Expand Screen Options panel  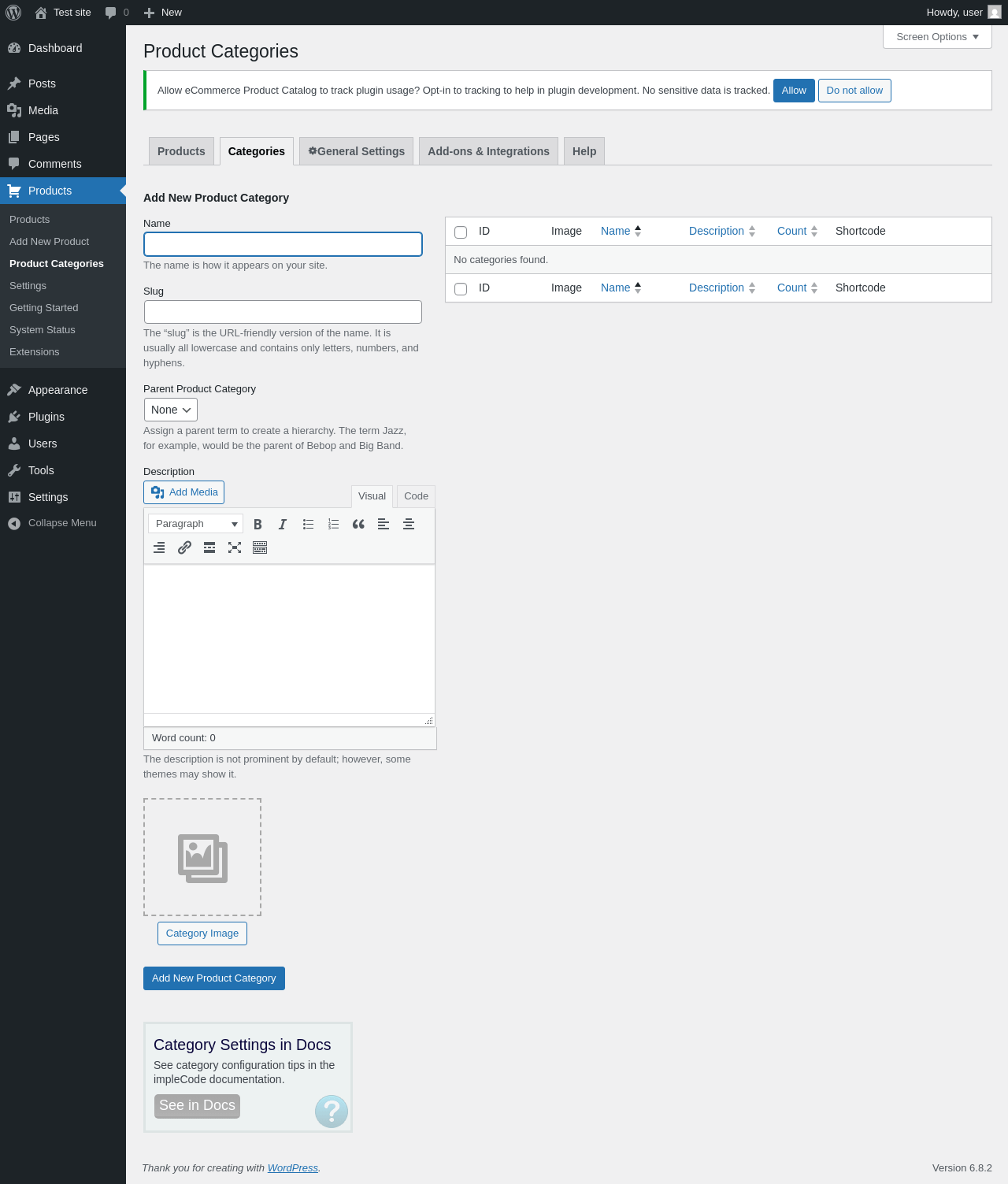(937, 37)
